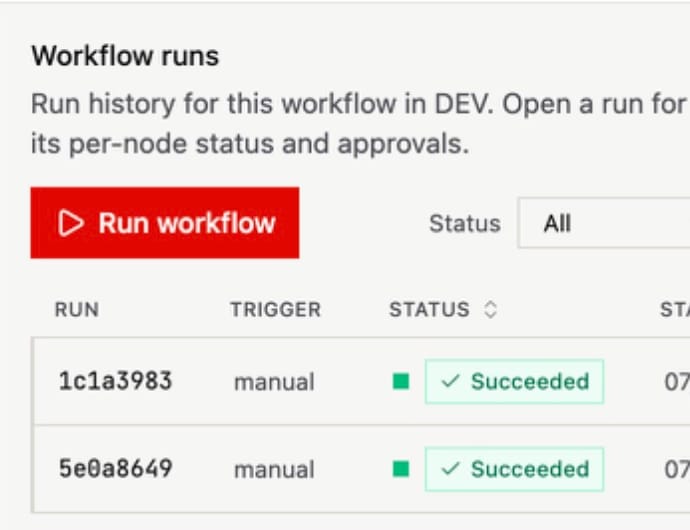
Task: Click the RUN column header
Action: 77,309
